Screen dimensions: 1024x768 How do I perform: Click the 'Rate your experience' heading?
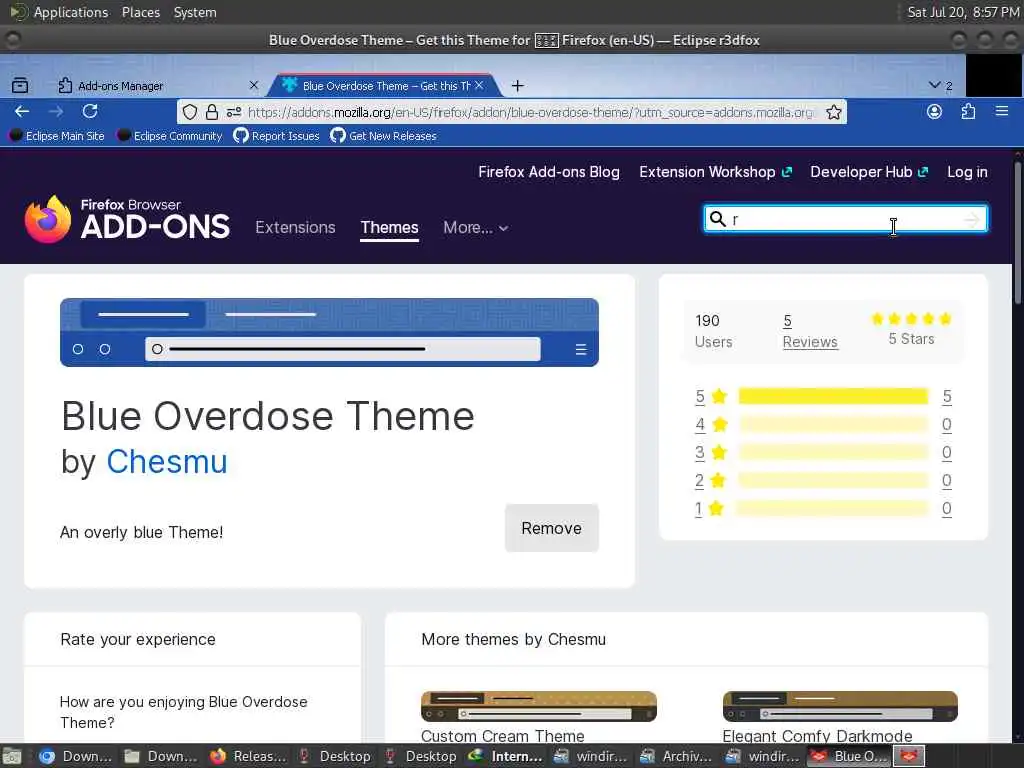click(x=138, y=639)
